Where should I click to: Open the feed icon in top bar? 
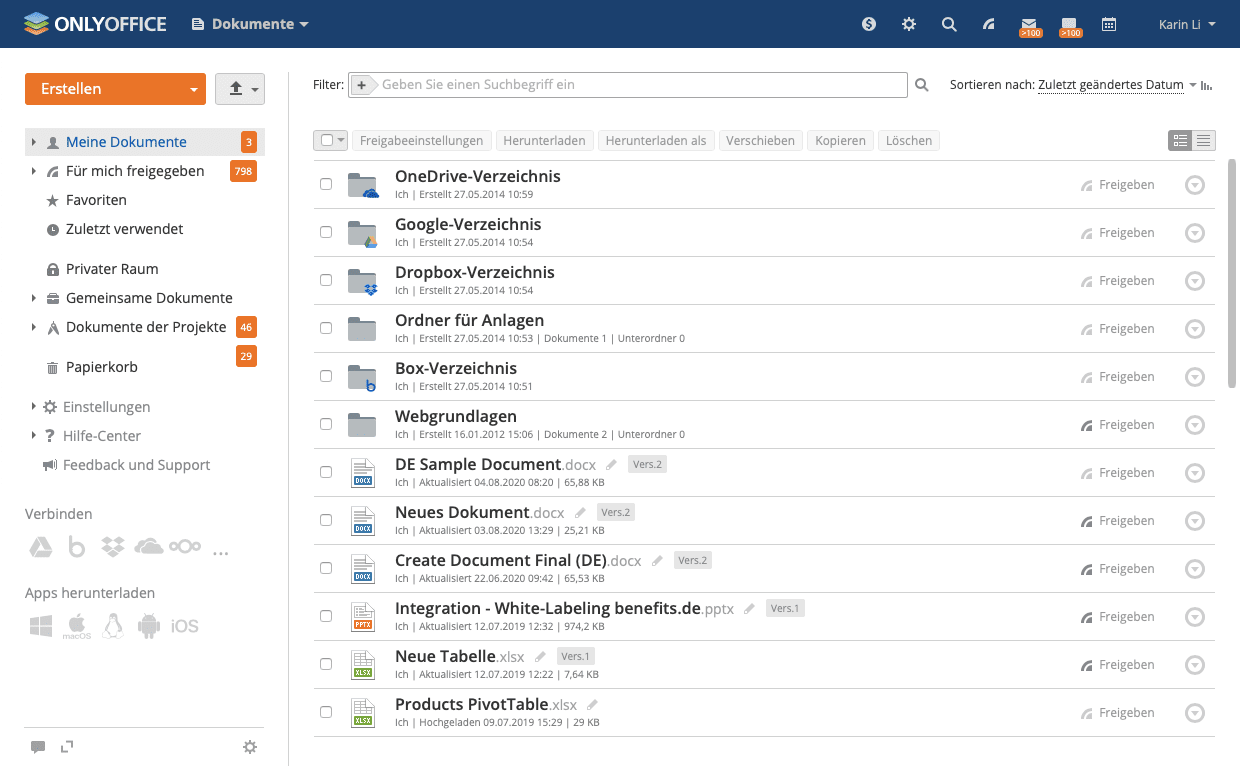click(x=989, y=24)
